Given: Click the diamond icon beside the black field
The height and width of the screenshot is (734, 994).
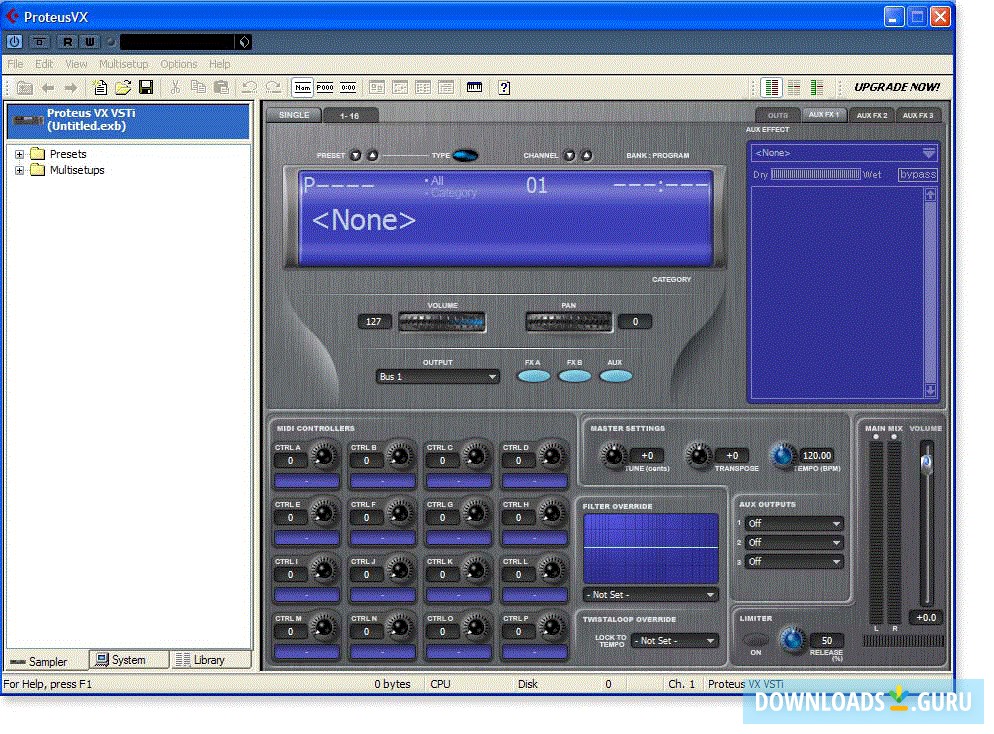Looking at the screenshot, I should [x=244, y=42].
